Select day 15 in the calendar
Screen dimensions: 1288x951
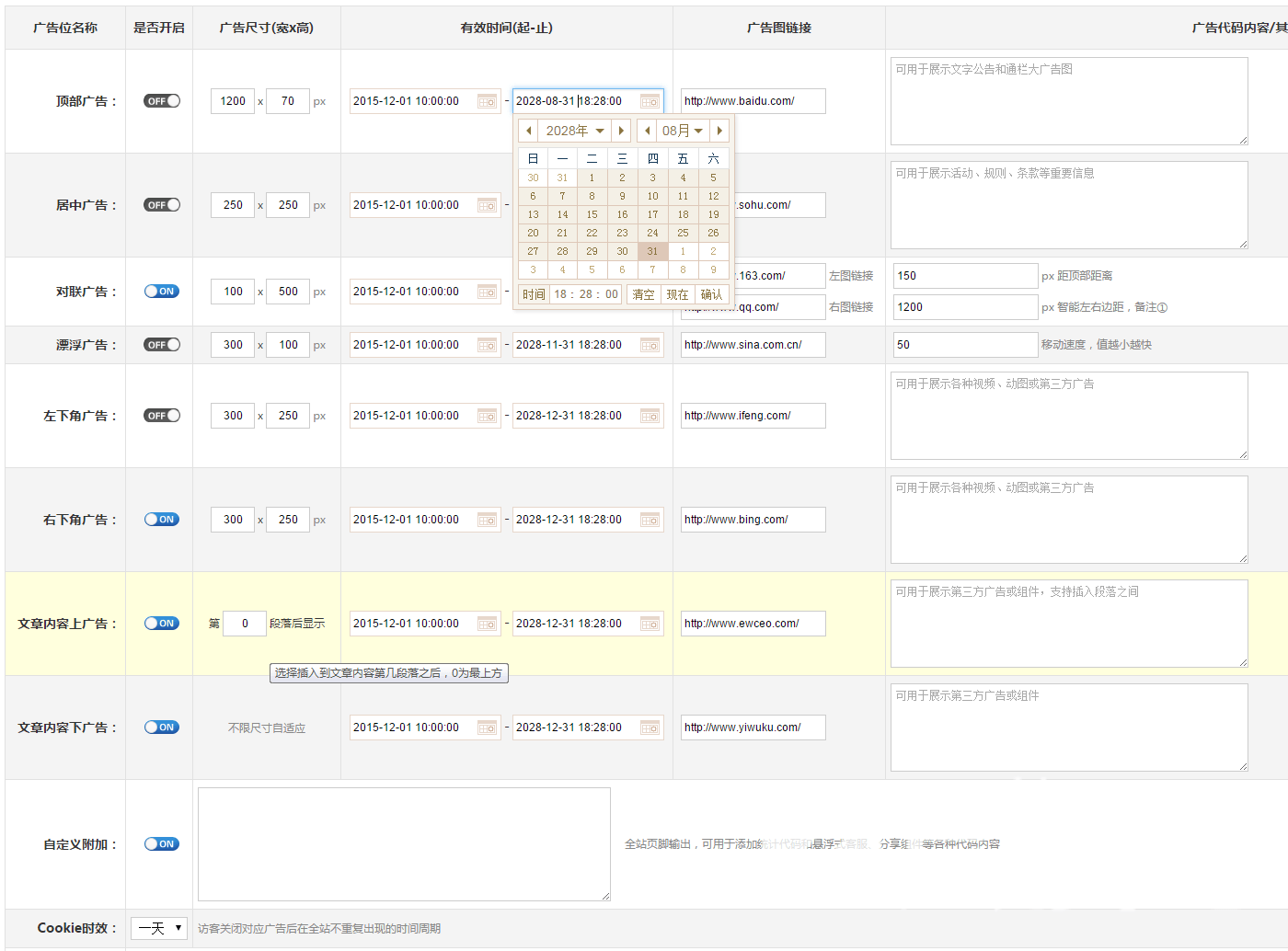point(592,214)
